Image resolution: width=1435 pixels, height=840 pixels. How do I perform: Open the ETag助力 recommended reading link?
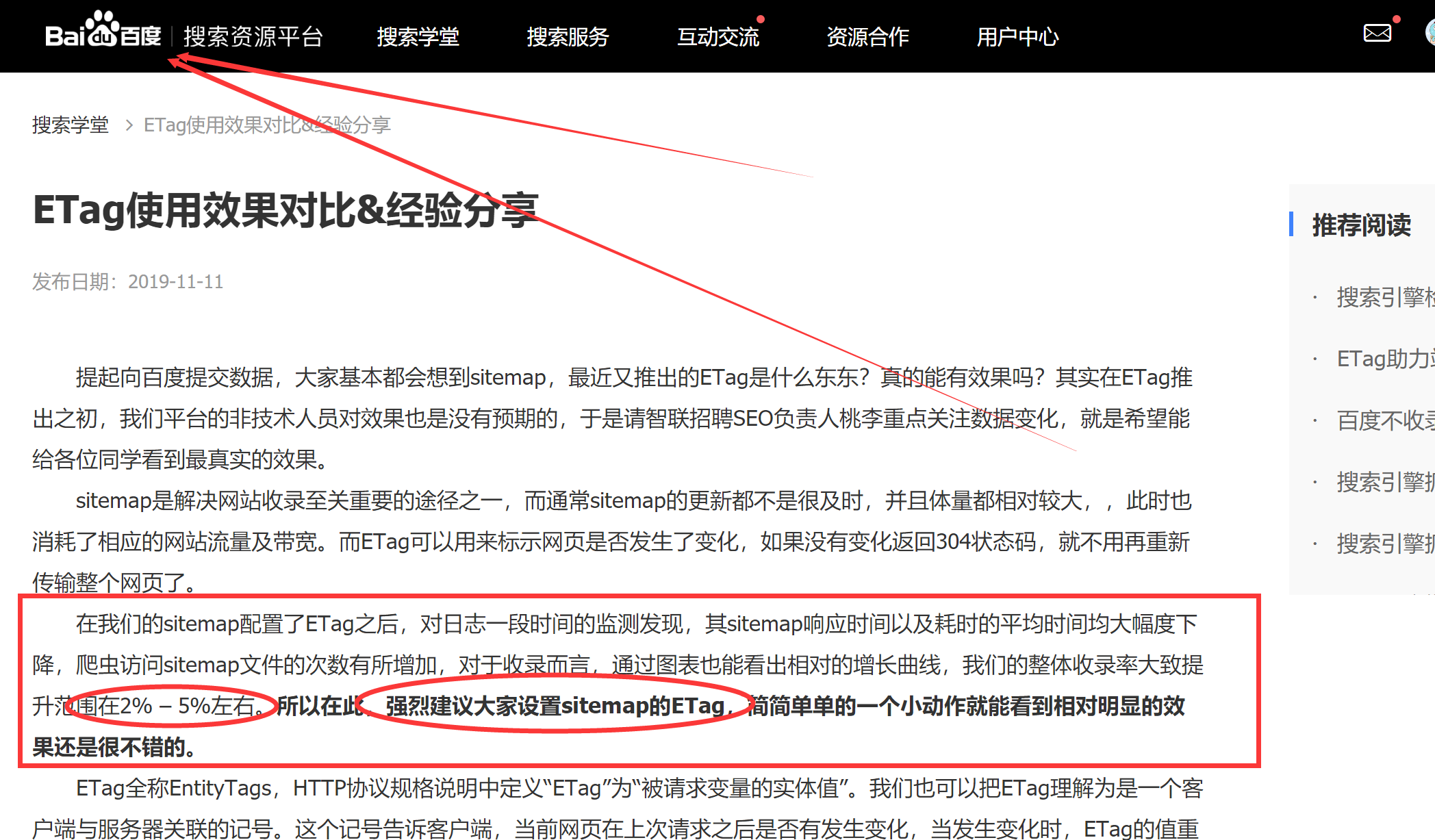coord(1383,359)
